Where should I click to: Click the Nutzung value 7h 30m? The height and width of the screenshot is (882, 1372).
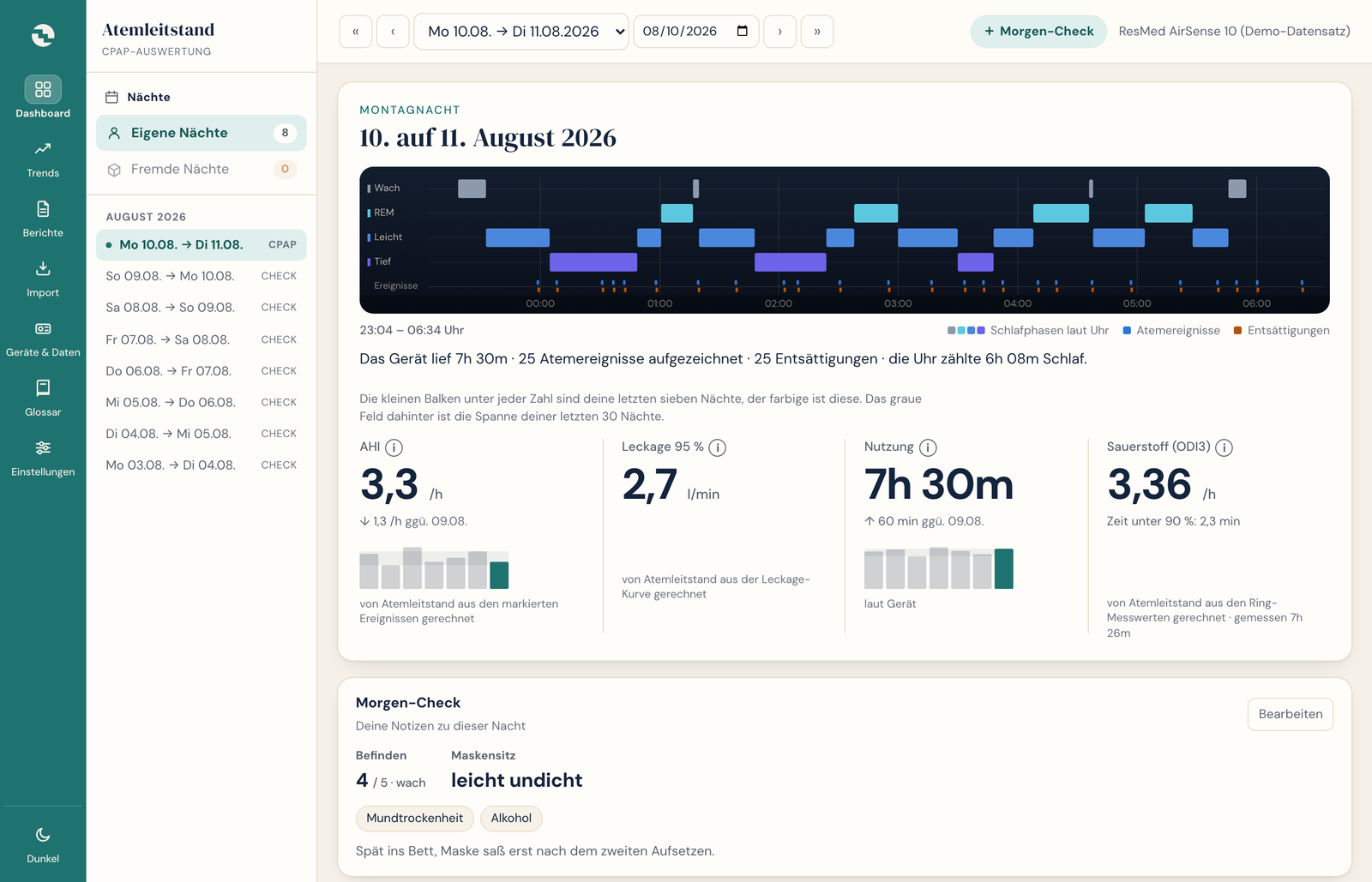939,484
